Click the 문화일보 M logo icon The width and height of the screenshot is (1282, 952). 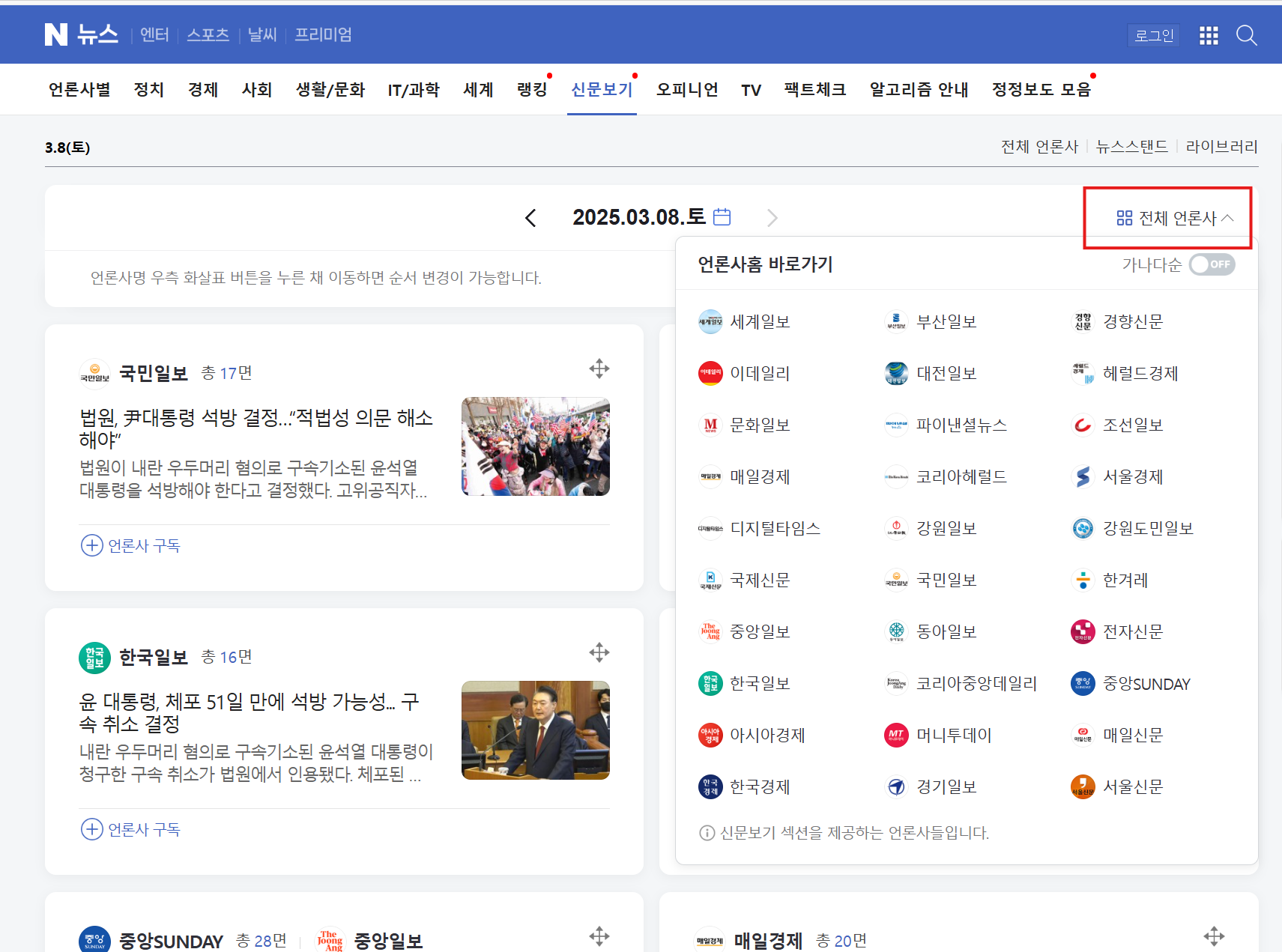coord(710,425)
